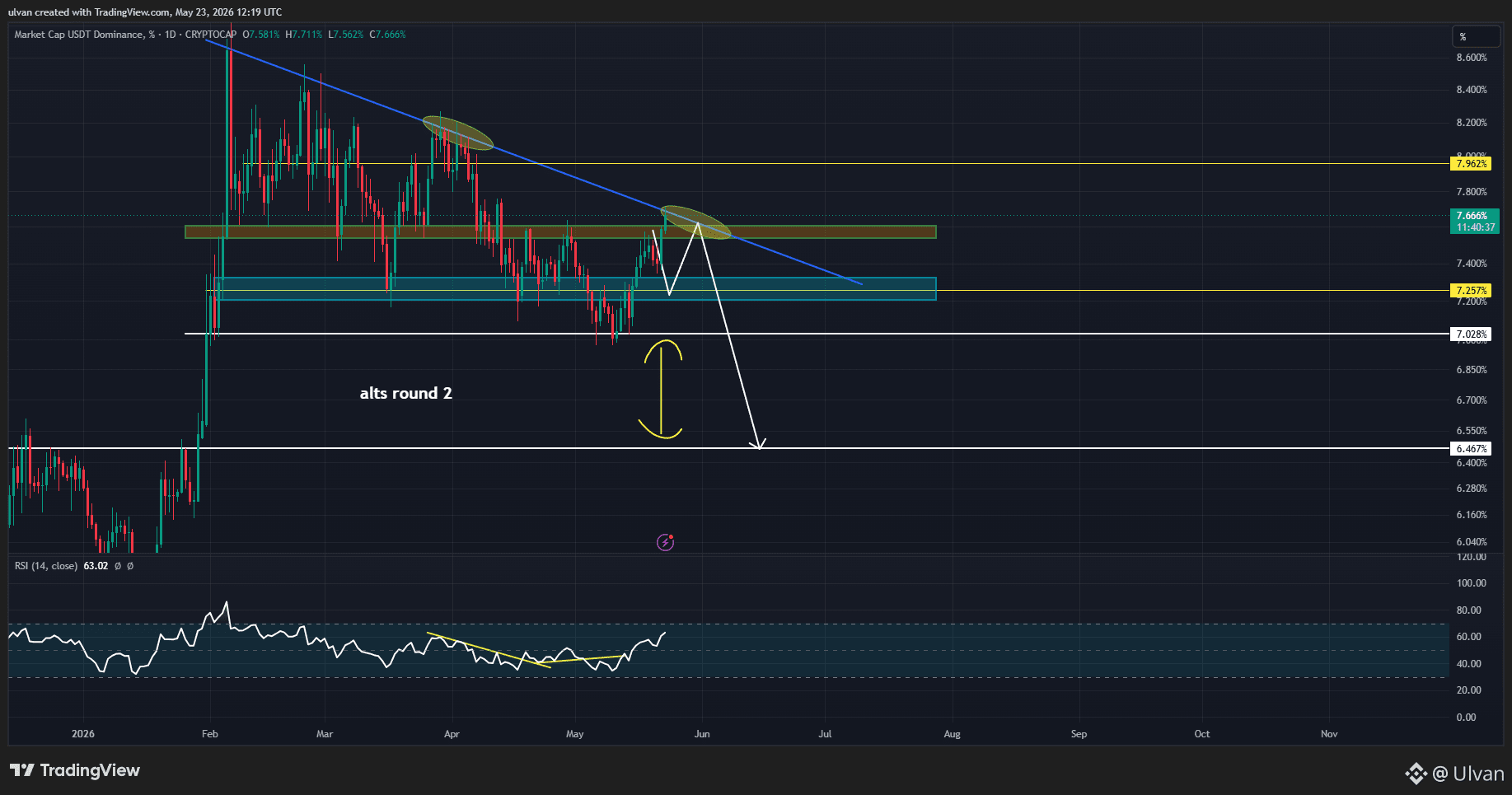Select the RSI (14, close) indicator legend

[46, 566]
